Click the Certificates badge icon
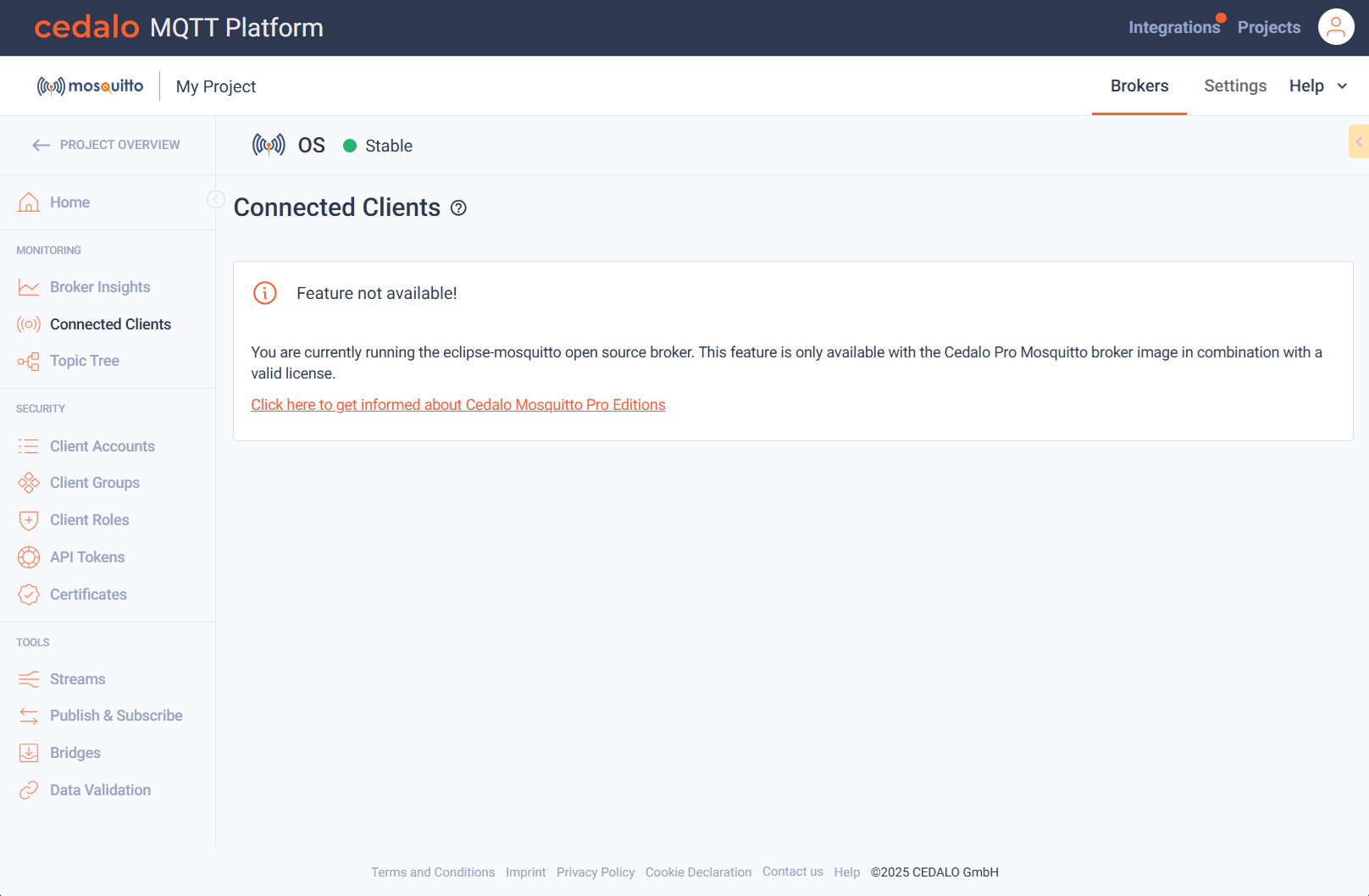This screenshot has height=896, width=1369. pyautogui.click(x=29, y=595)
